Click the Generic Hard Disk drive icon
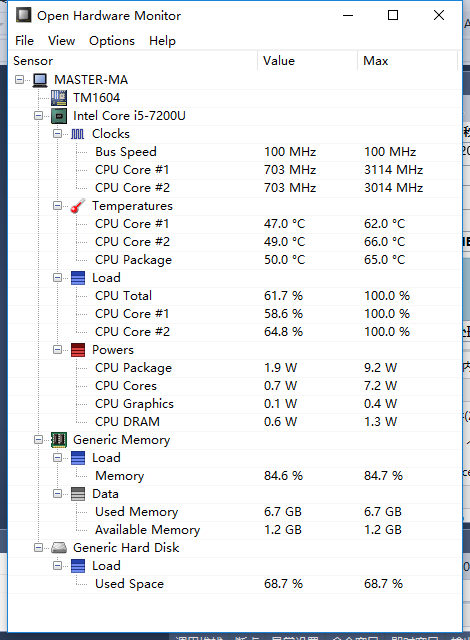The width and height of the screenshot is (470, 640). click(x=59, y=548)
